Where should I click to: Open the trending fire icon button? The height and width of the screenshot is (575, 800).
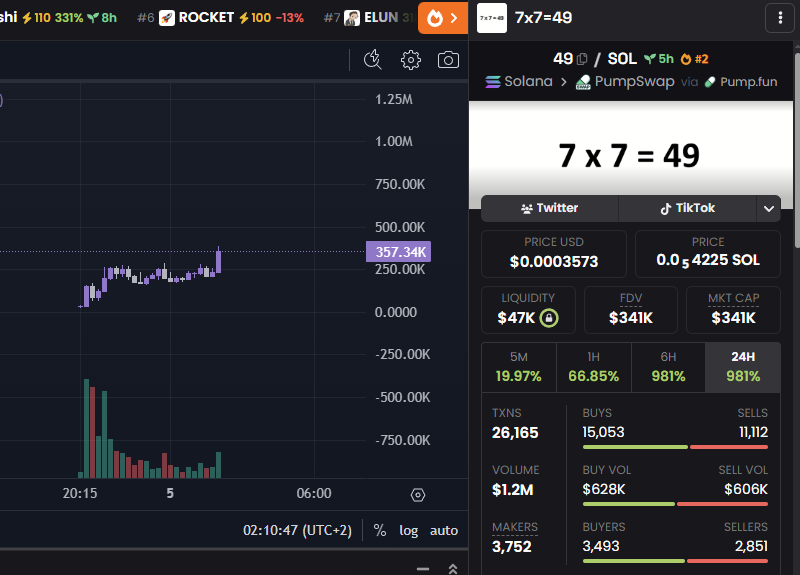coord(442,18)
